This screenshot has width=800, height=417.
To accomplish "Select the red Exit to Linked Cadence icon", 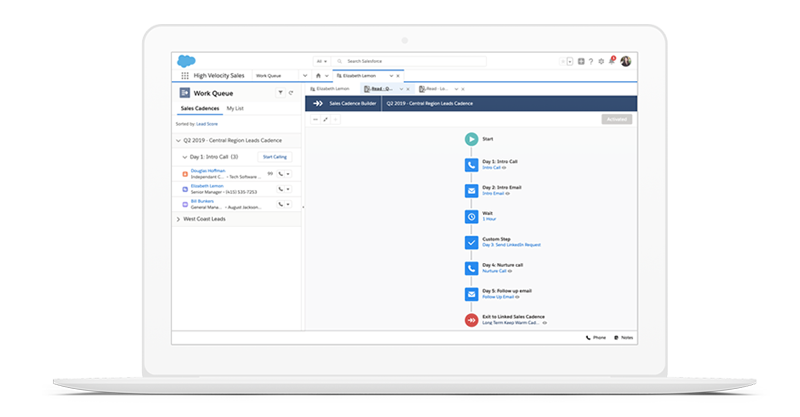I will pyautogui.click(x=471, y=320).
